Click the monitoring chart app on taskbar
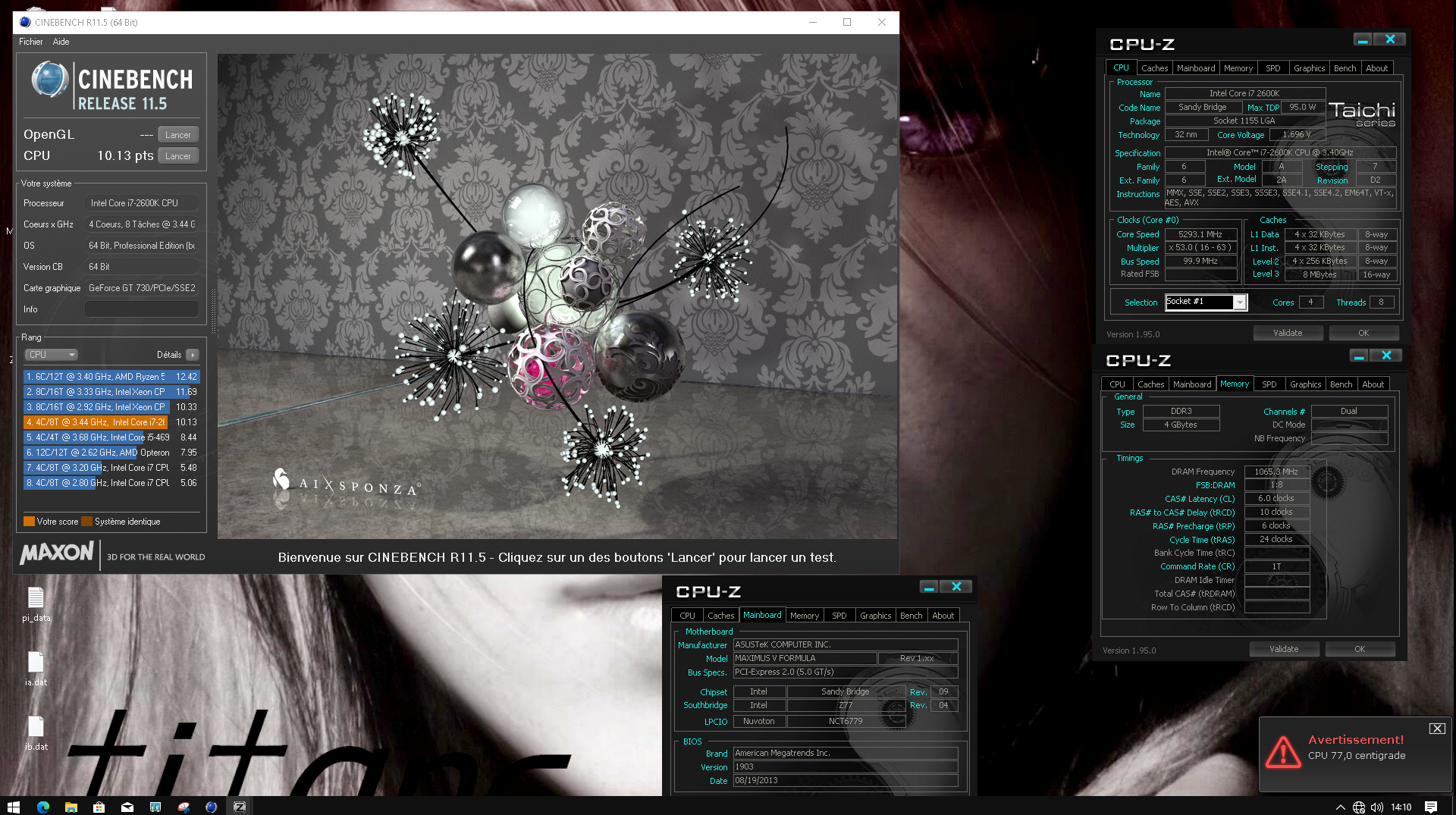The image size is (1456, 815). pos(155,807)
